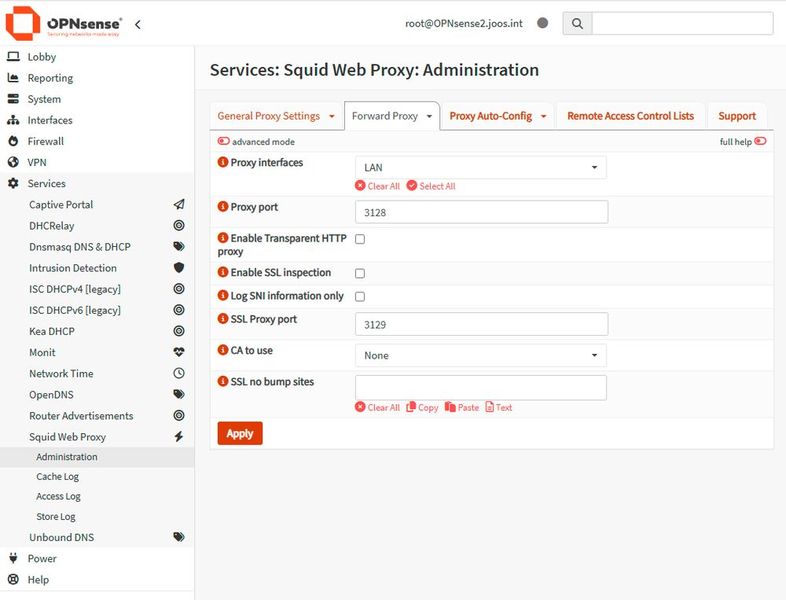Open the Support tab
This screenshot has width=786, height=600.
pyautogui.click(x=737, y=116)
